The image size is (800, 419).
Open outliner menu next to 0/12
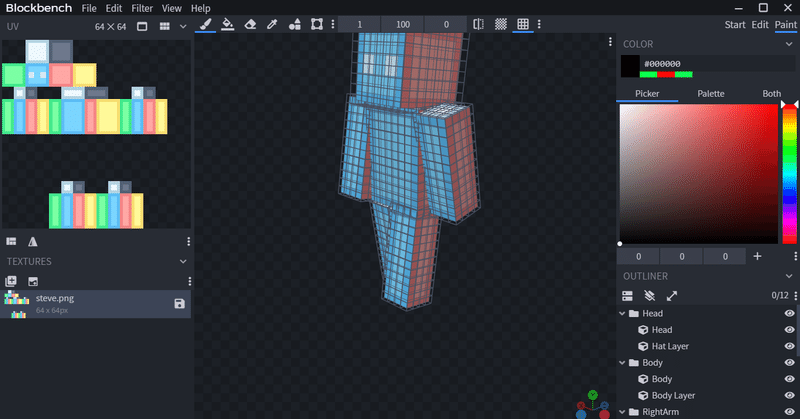tap(795, 295)
